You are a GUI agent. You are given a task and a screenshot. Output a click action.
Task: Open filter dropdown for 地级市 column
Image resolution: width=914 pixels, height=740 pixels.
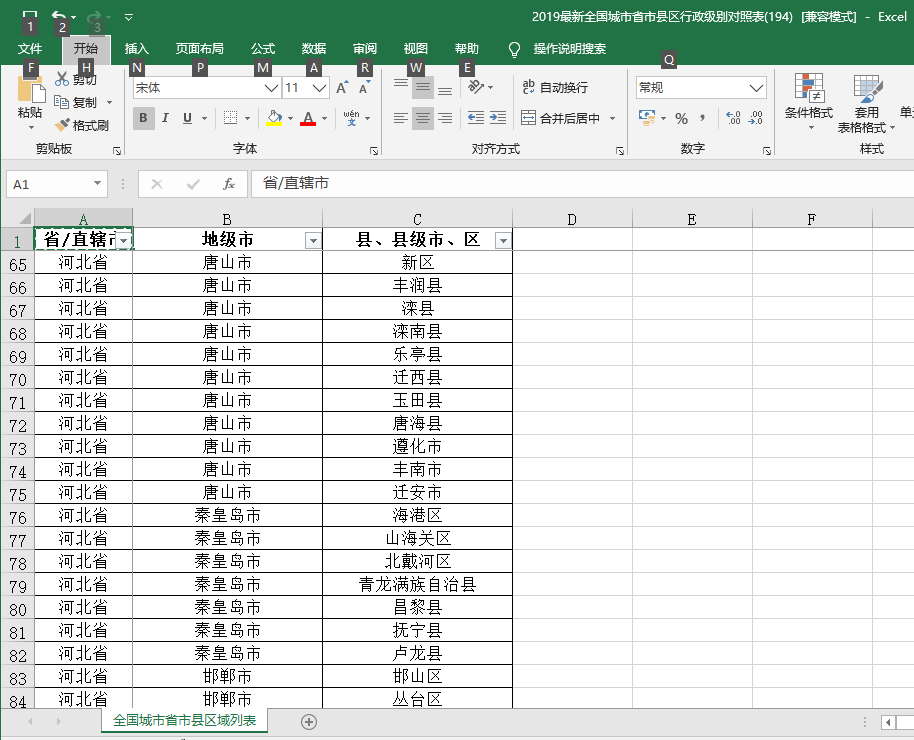[314, 240]
